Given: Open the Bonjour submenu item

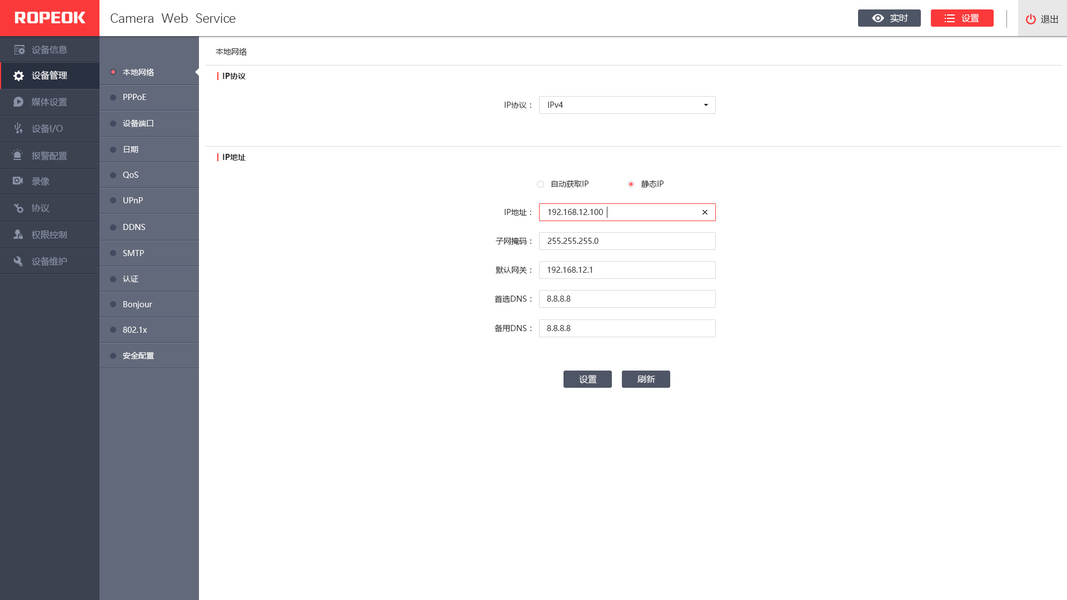Looking at the screenshot, I should [149, 304].
